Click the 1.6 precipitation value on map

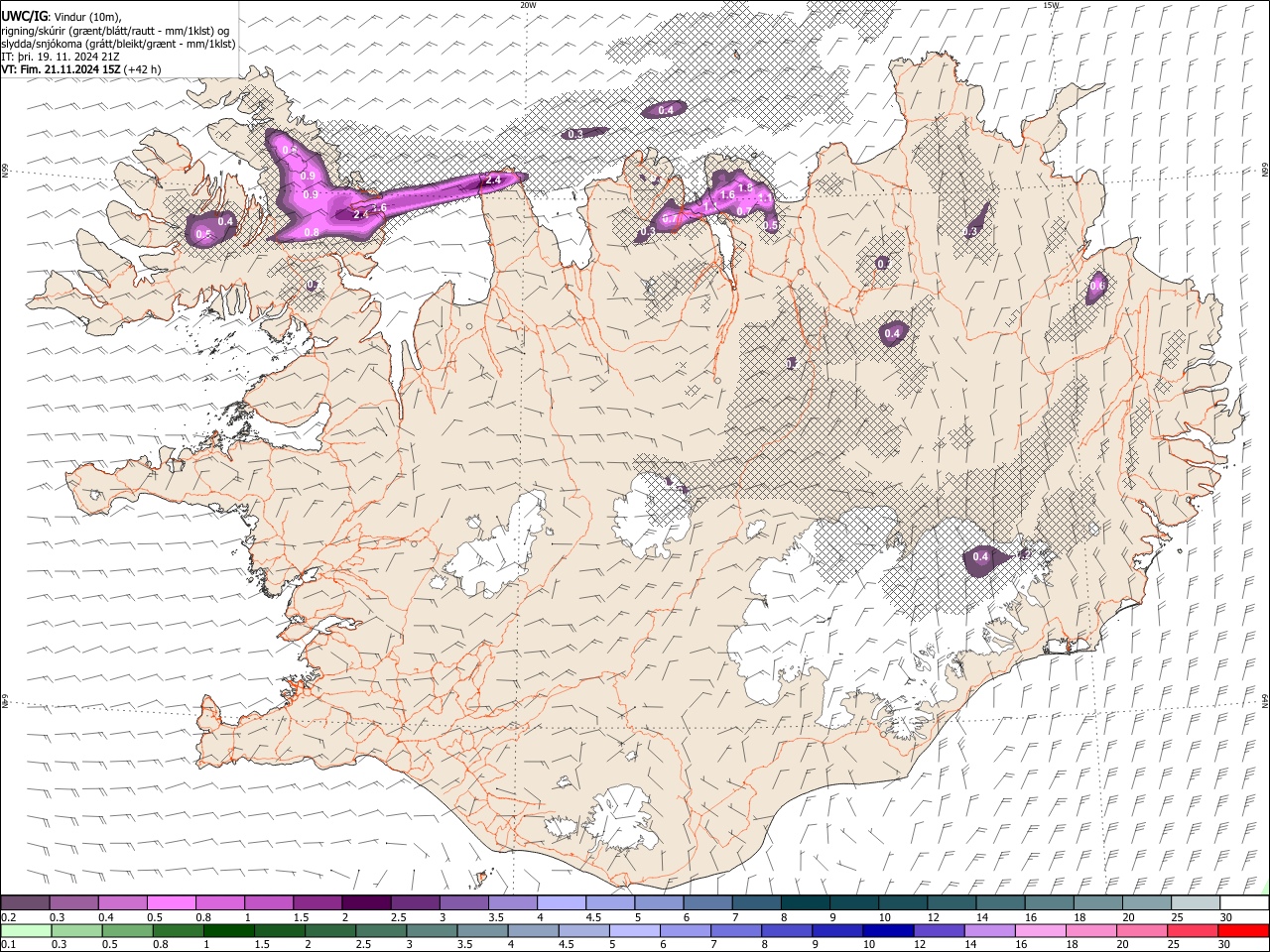pyautogui.click(x=727, y=195)
